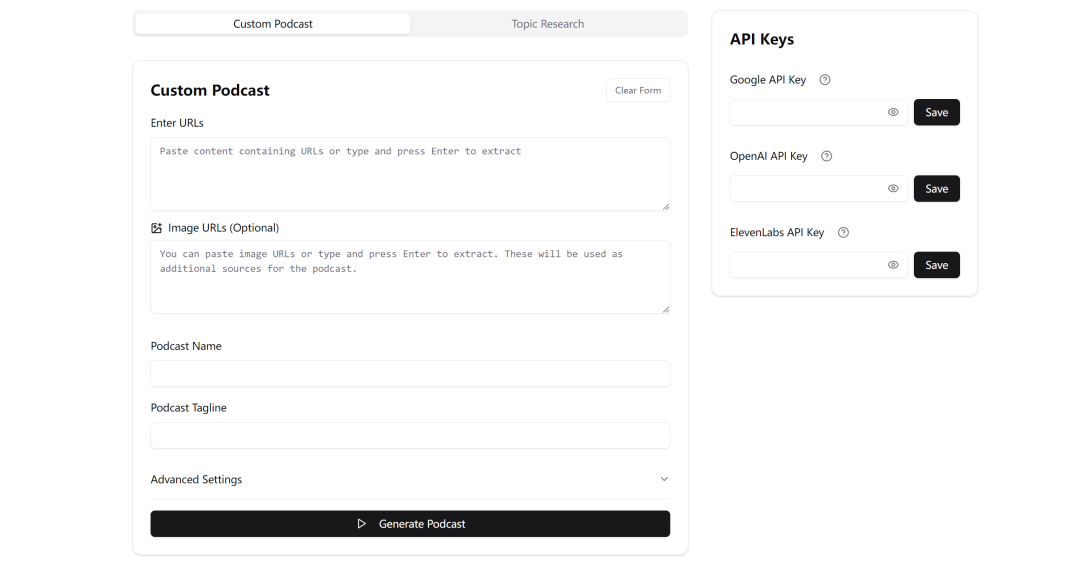Click the help icon beside ElevenLabs API Key
1080x568 pixels.
pyautogui.click(x=843, y=233)
